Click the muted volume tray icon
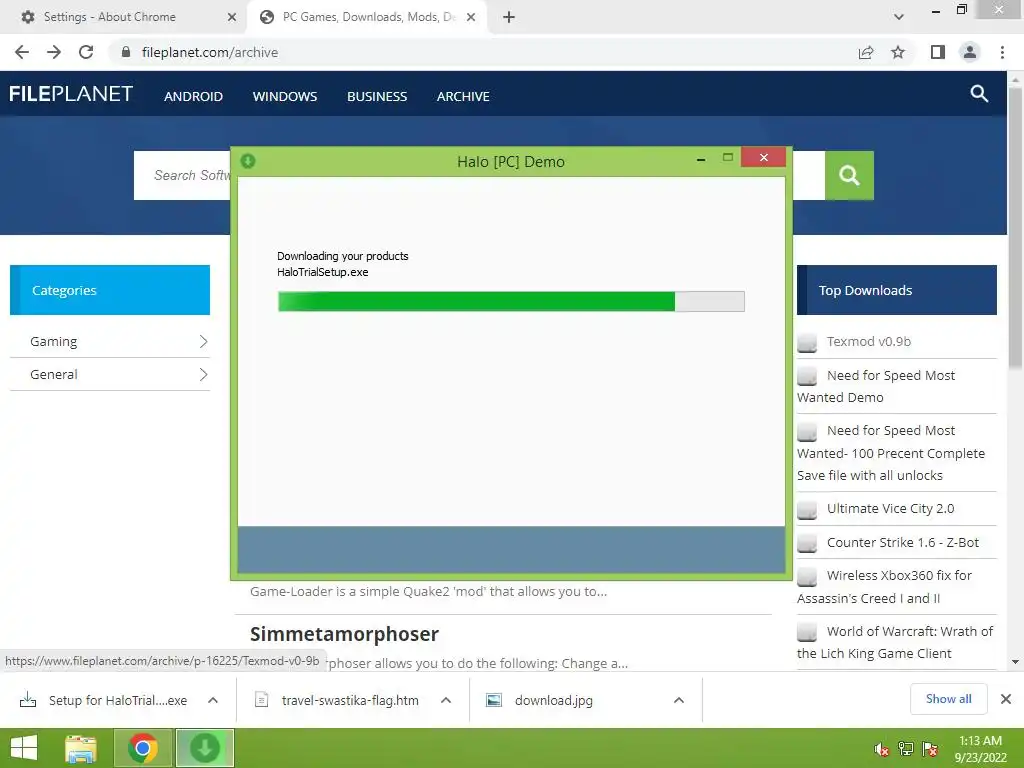1024x768 pixels. (x=881, y=749)
